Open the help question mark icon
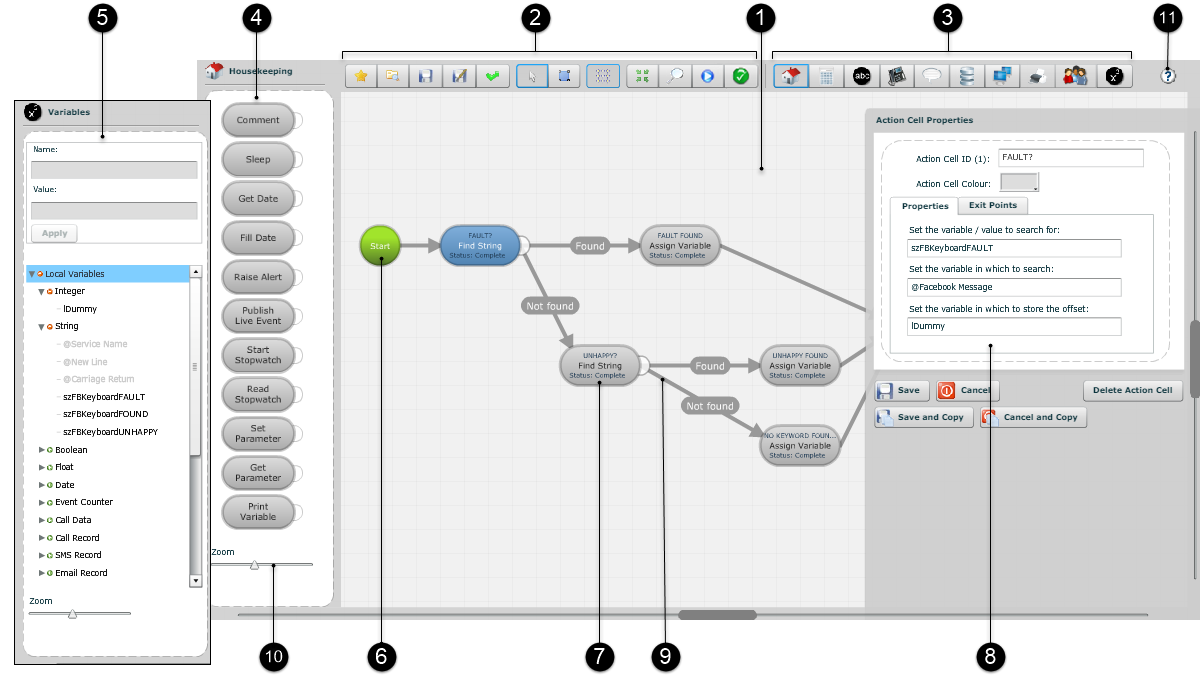1200x676 pixels. (x=1168, y=76)
